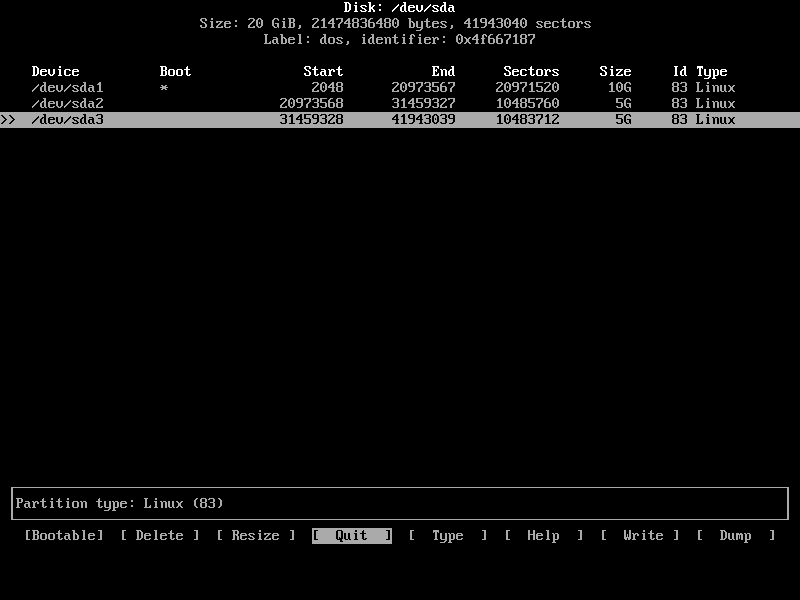Click the highlighted /dev/sda3 partition row
The height and width of the screenshot is (600, 800).
tap(400, 119)
